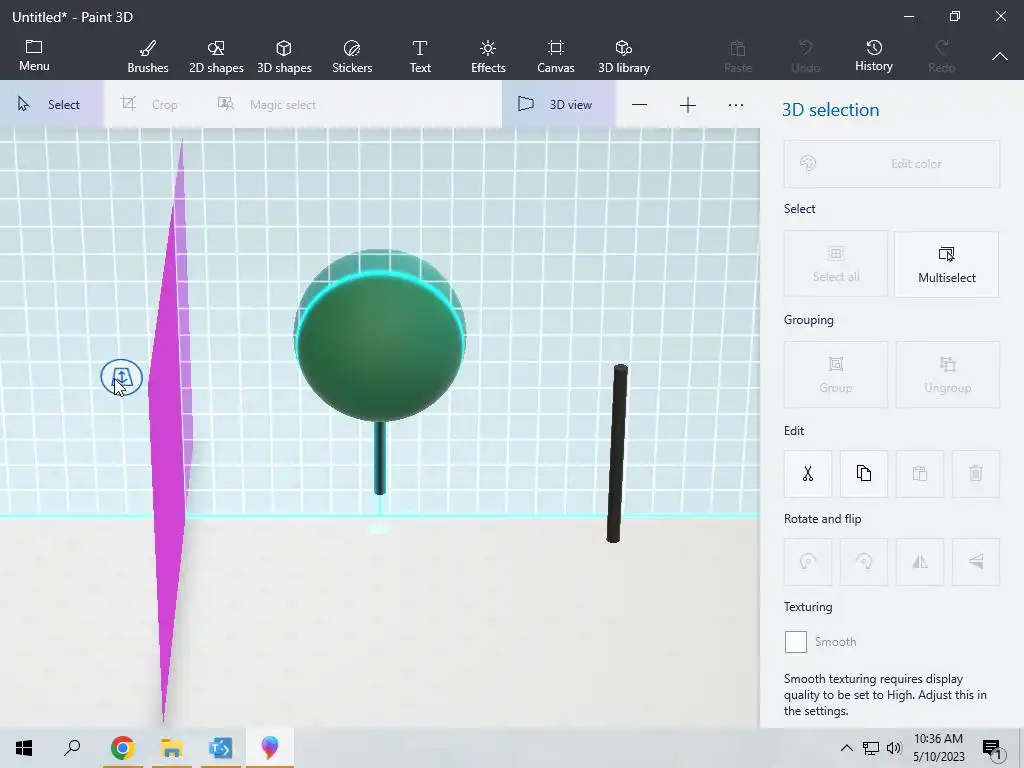Click the paste clipboard icon under Edit
The image size is (1024, 768).
[920, 473]
